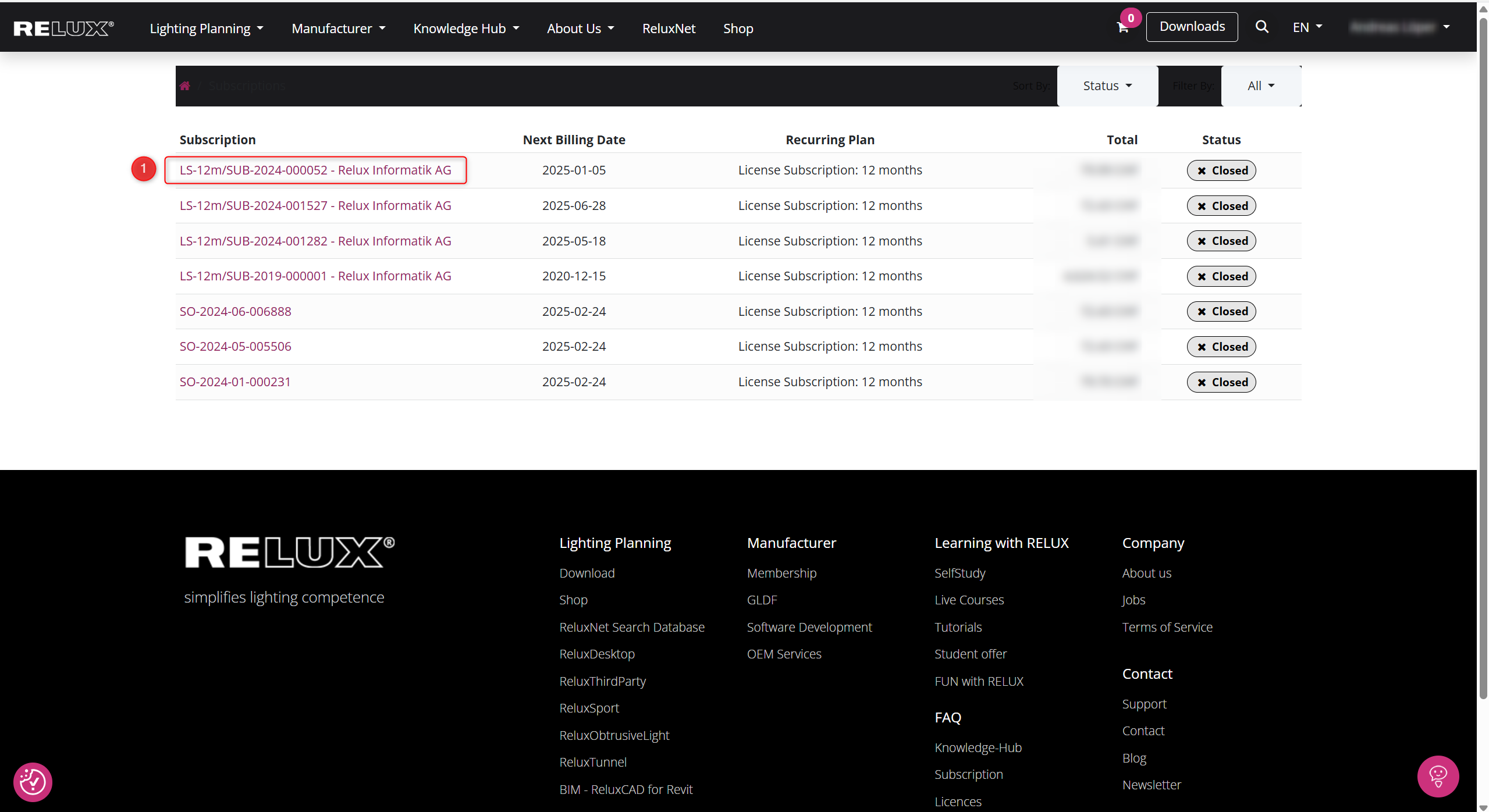Go to ReluxNet in the navbar

669,29
